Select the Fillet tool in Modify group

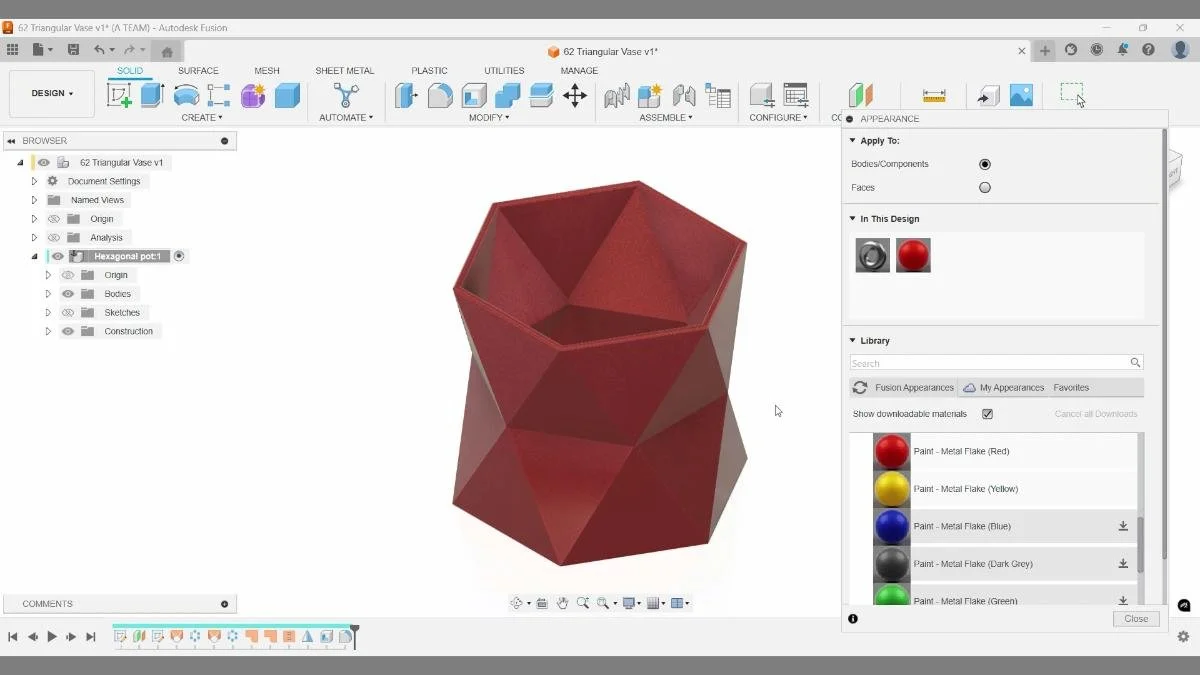(x=438, y=95)
